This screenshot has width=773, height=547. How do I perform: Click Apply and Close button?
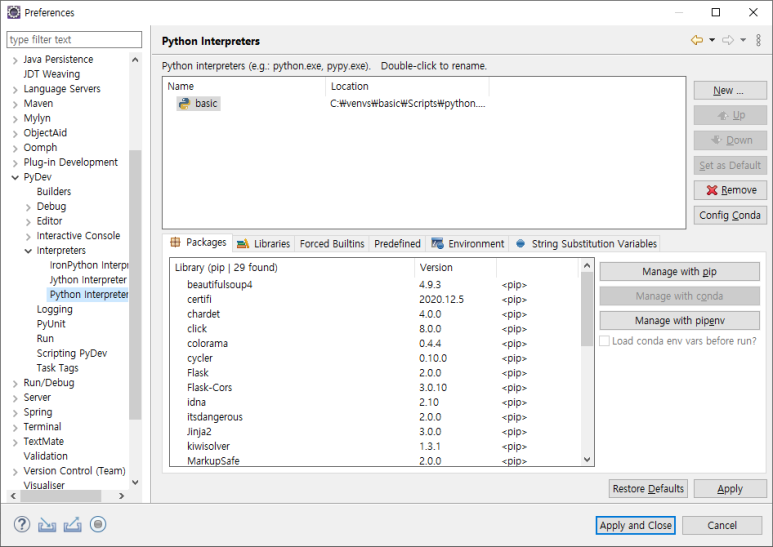click(635, 525)
